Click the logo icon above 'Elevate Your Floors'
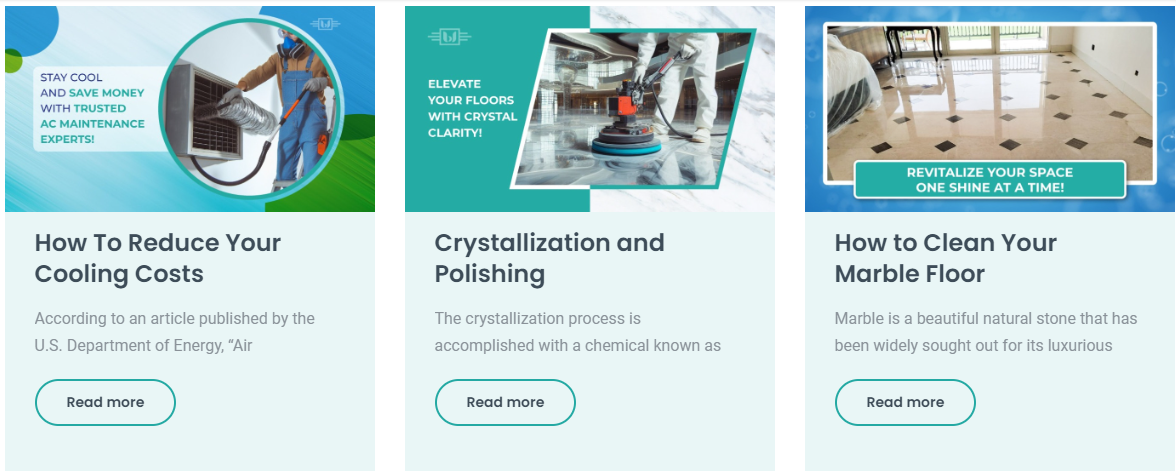 tap(448, 38)
